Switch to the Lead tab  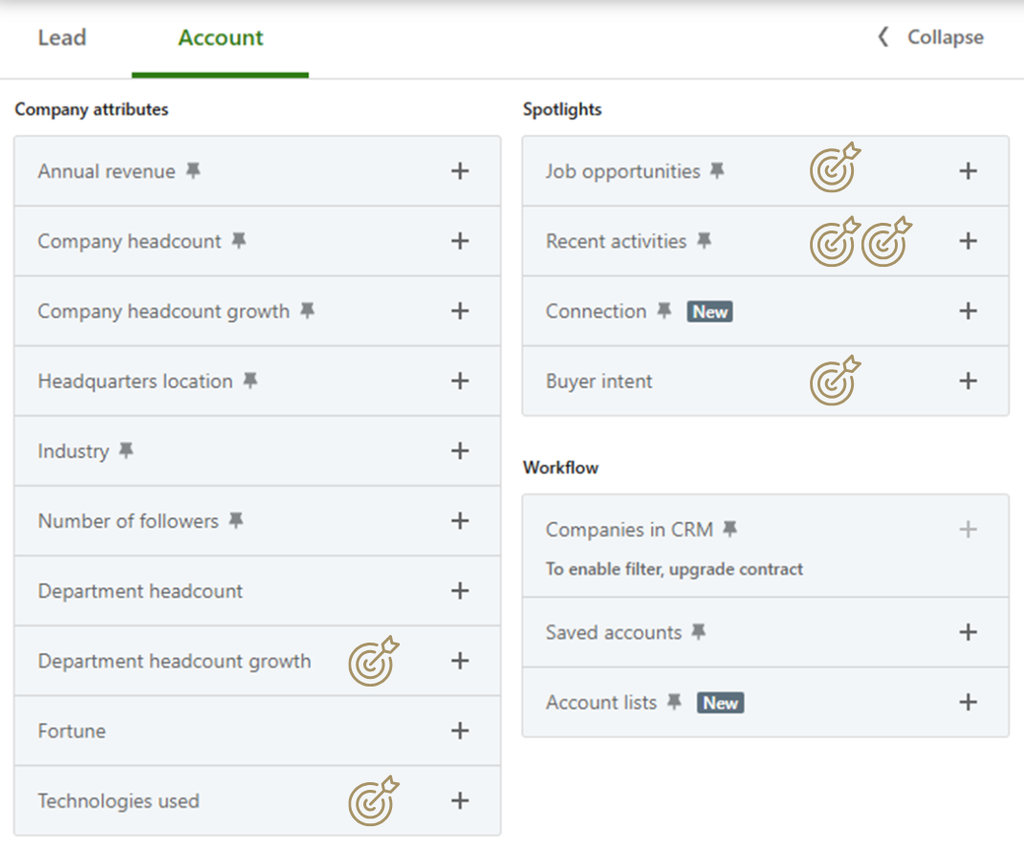tap(62, 38)
